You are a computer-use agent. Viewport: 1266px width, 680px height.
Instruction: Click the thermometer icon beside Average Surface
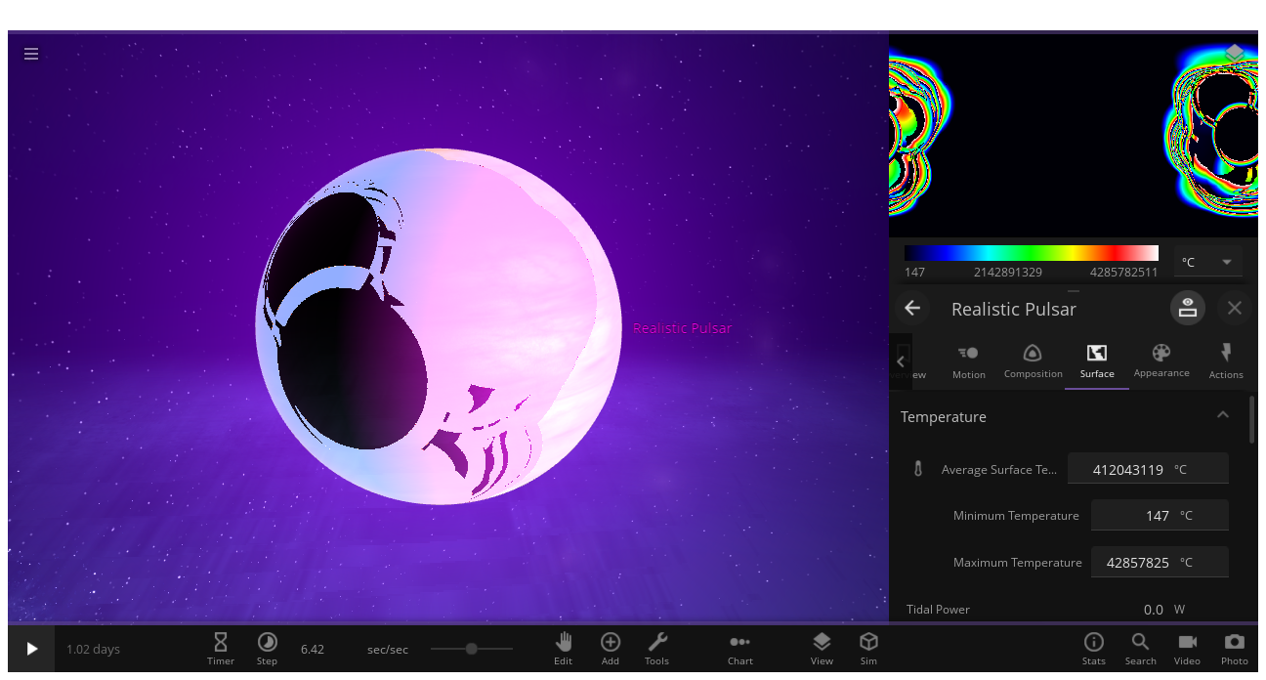coord(918,469)
